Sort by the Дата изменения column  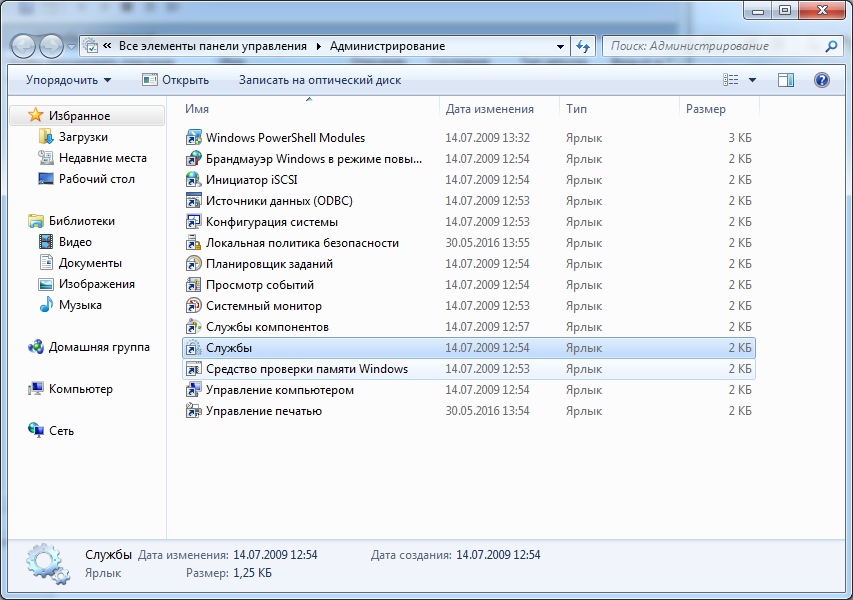coord(489,109)
